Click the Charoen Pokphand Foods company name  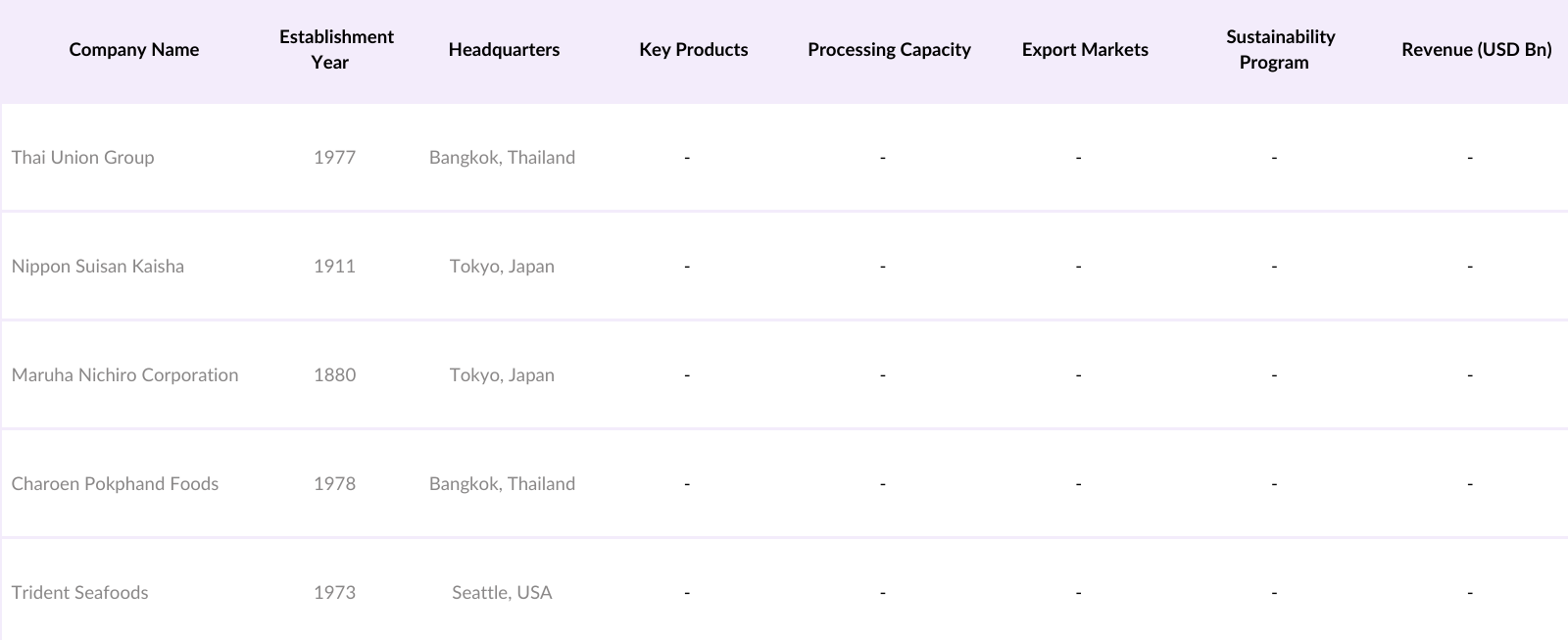(x=116, y=484)
